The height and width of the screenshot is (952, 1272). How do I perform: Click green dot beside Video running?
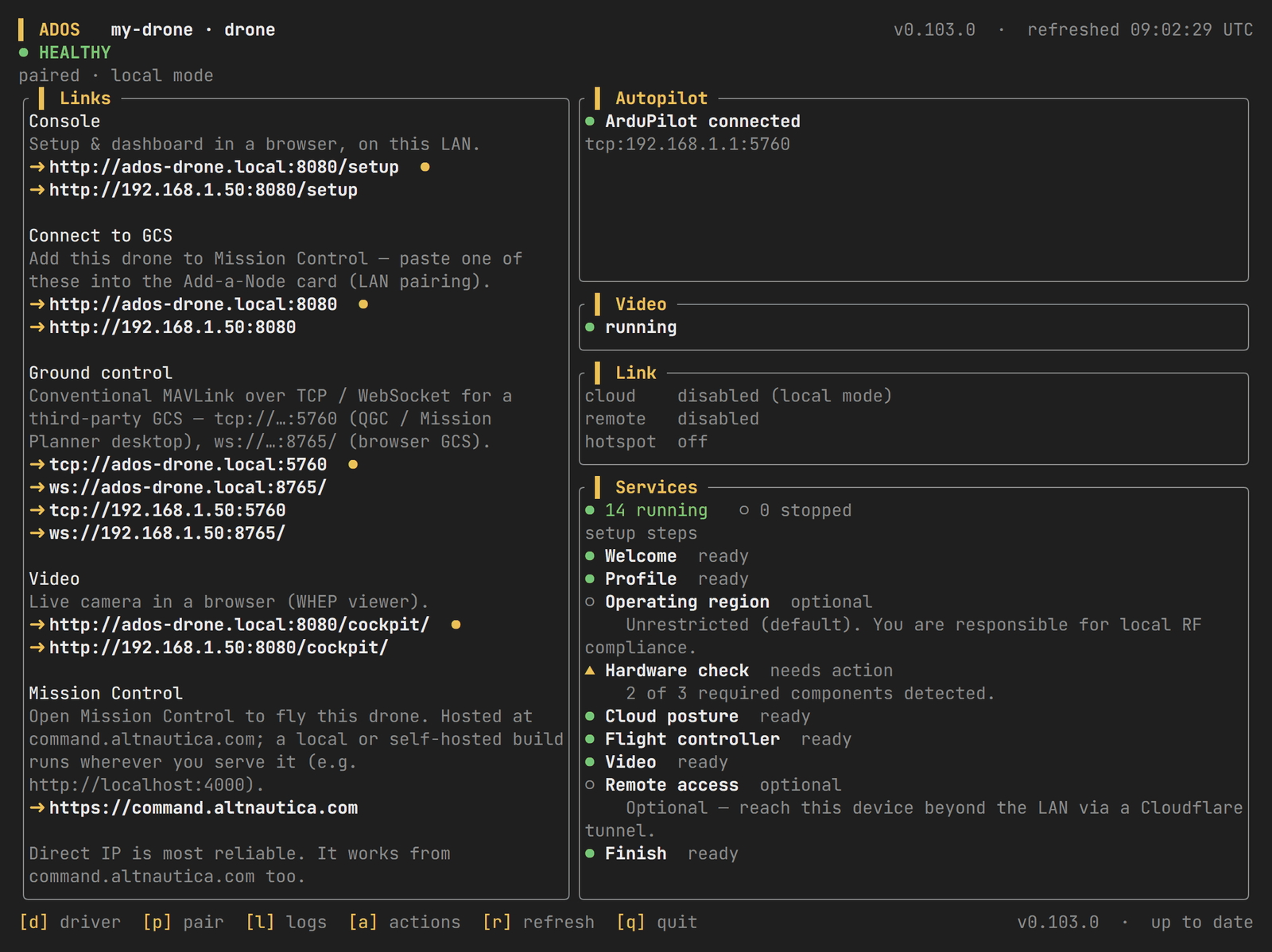[590, 327]
